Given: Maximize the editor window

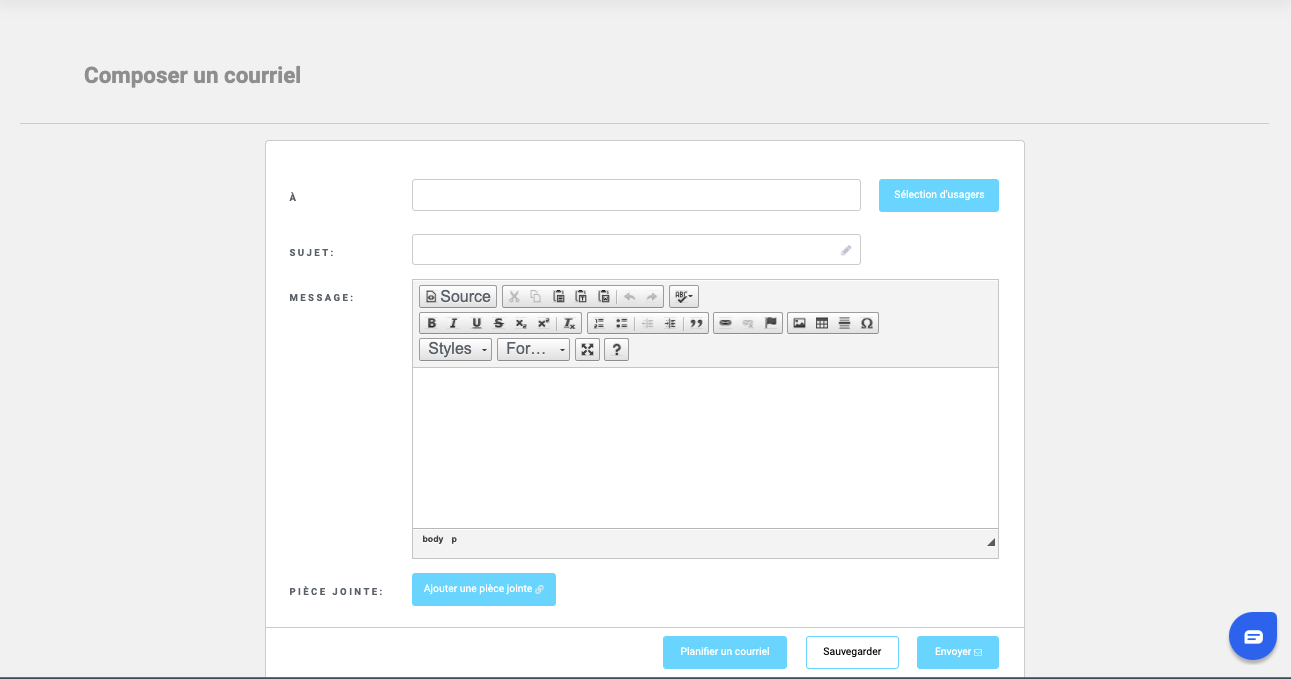Looking at the screenshot, I should click(x=587, y=349).
